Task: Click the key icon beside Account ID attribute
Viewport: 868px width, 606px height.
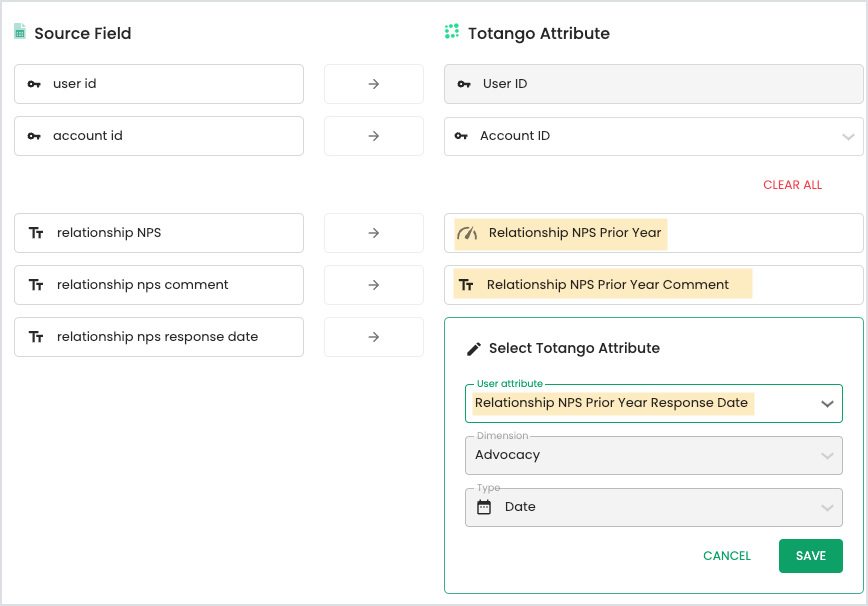Action: click(x=461, y=136)
